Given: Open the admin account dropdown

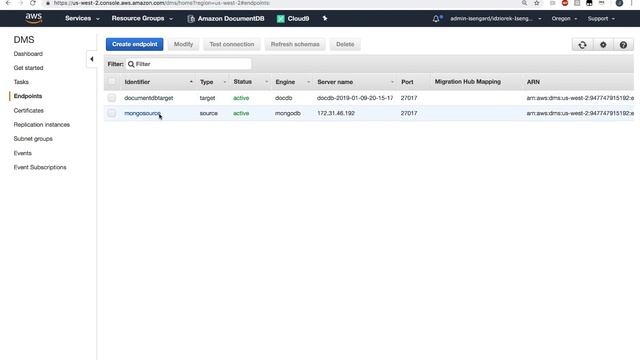Looking at the screenshot, I should point(496,19).
